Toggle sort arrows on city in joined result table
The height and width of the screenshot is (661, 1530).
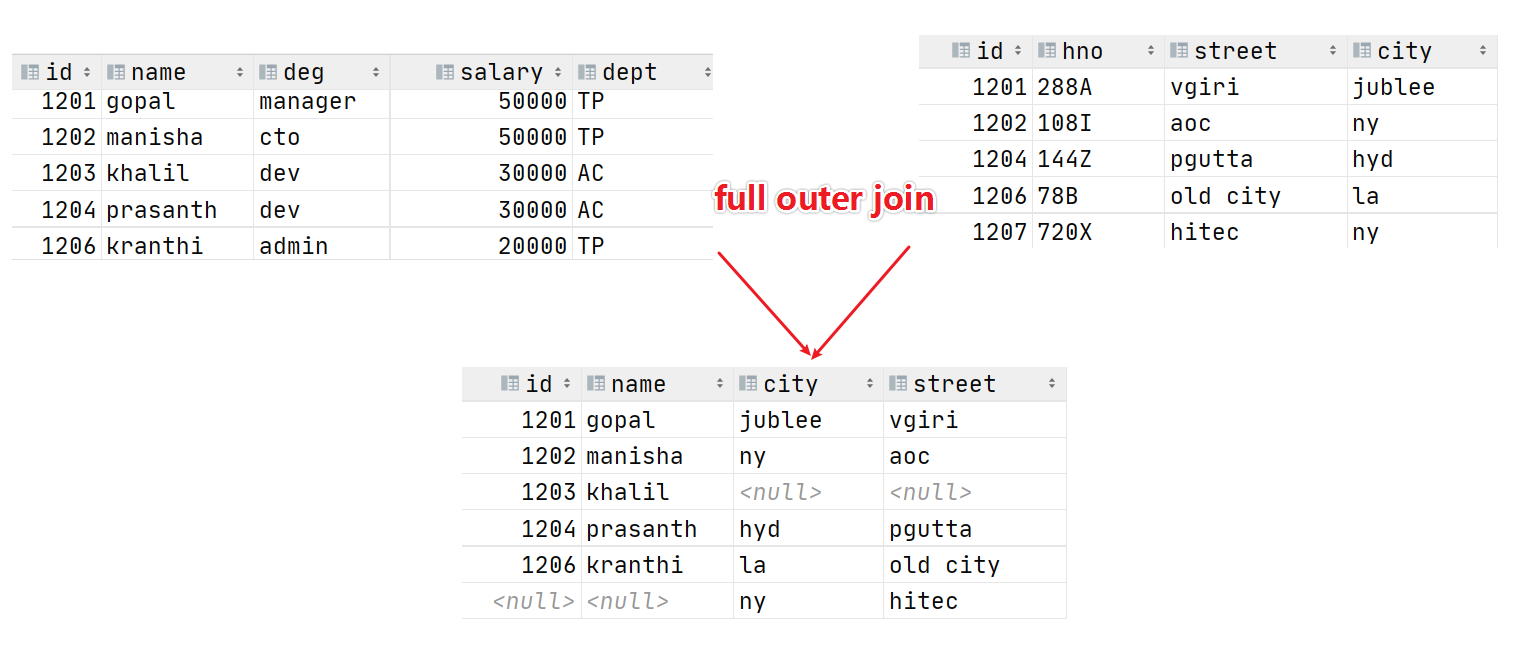(869, 383)
